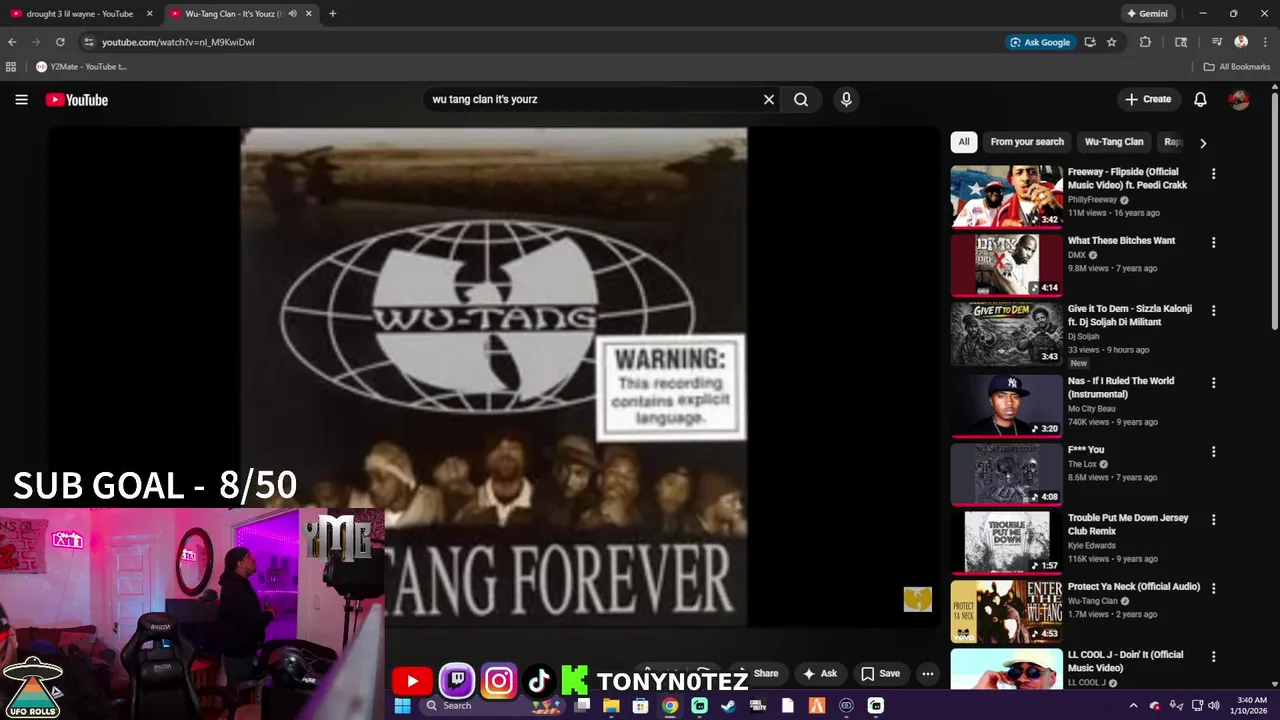This screenshot has height=720, width=1280.
Task: Open options for Nas - If I Ruled The World
Action: 1213,383
